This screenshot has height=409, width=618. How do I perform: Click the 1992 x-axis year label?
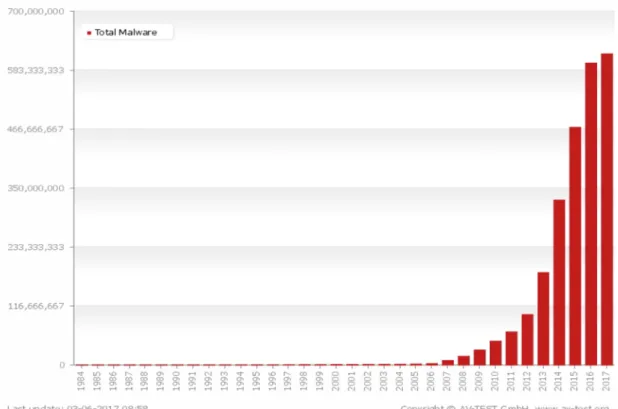click(209, 381)
